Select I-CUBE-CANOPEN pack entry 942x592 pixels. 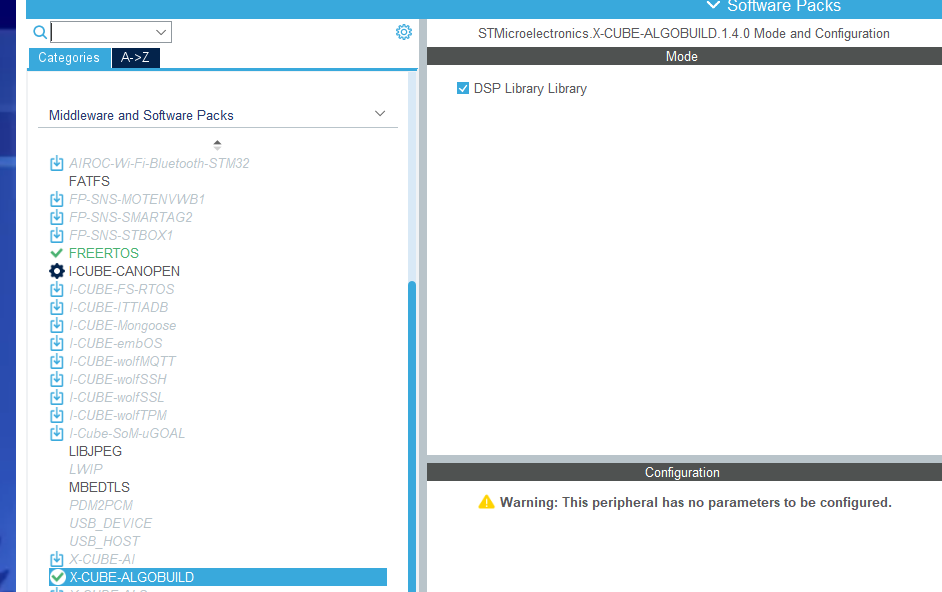click(x=124, y=271)
